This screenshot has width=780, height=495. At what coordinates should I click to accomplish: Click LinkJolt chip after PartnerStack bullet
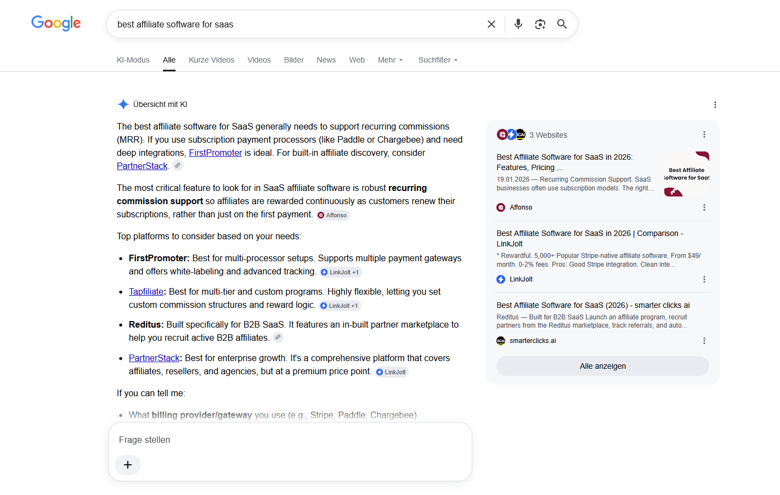point(391,372)
